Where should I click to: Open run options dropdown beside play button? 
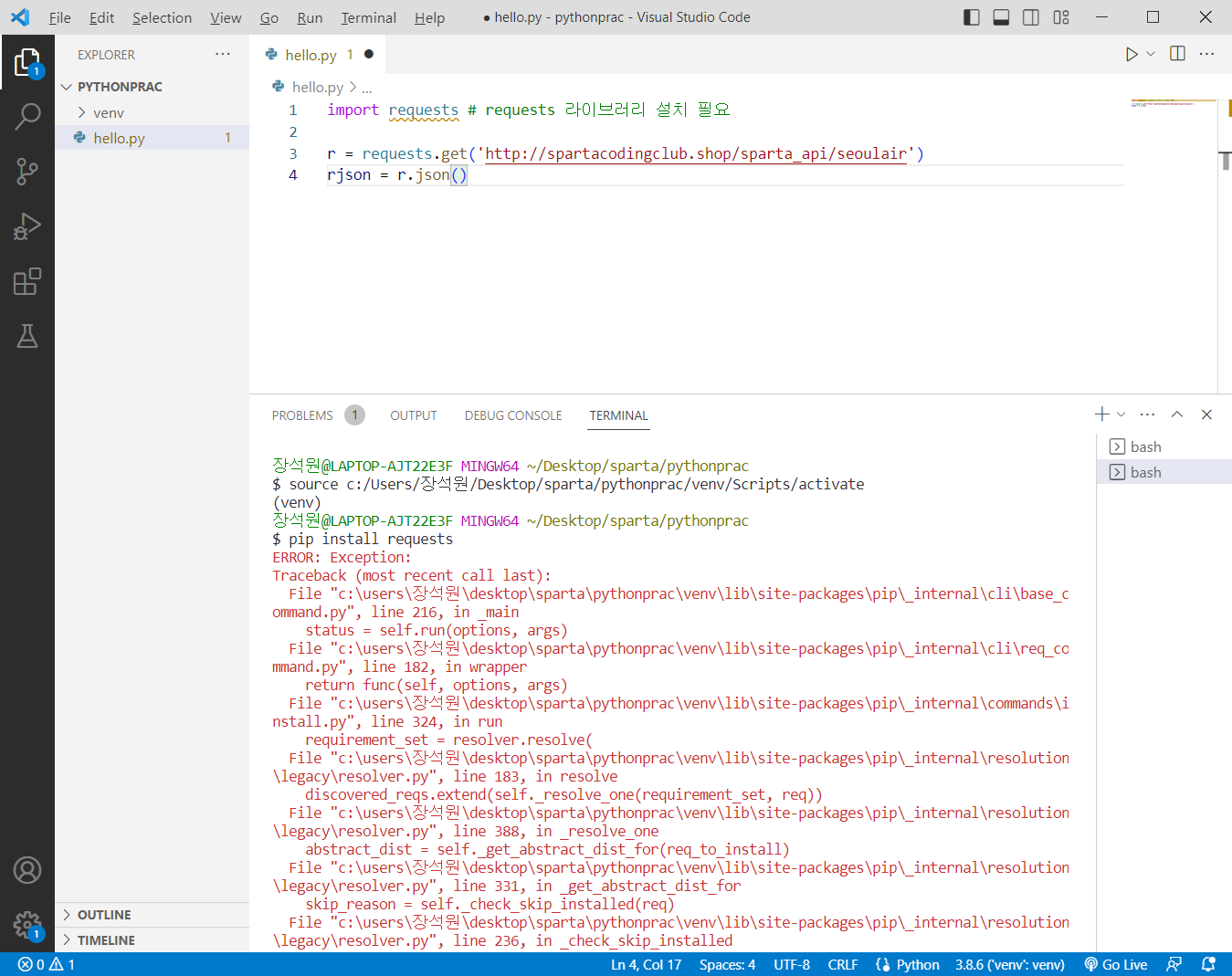pos(1151,54)
